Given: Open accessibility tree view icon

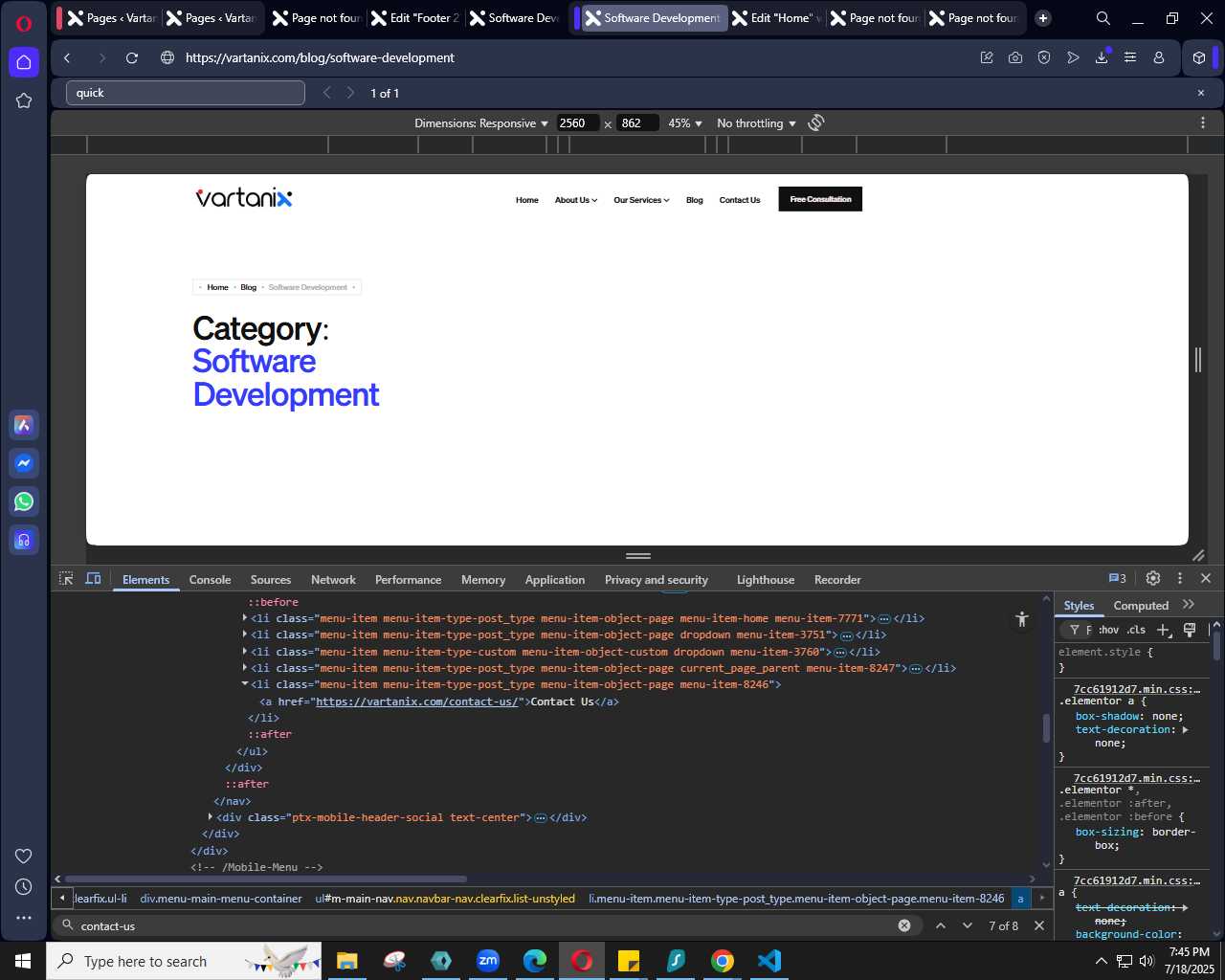Looking at the screenshot, I should pos(1022,619).
